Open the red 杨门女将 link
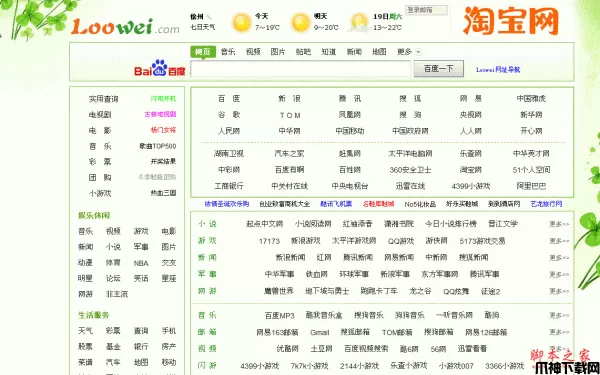Screen dimensions: 600x375 pyautogui.click(x=163, y=130)
